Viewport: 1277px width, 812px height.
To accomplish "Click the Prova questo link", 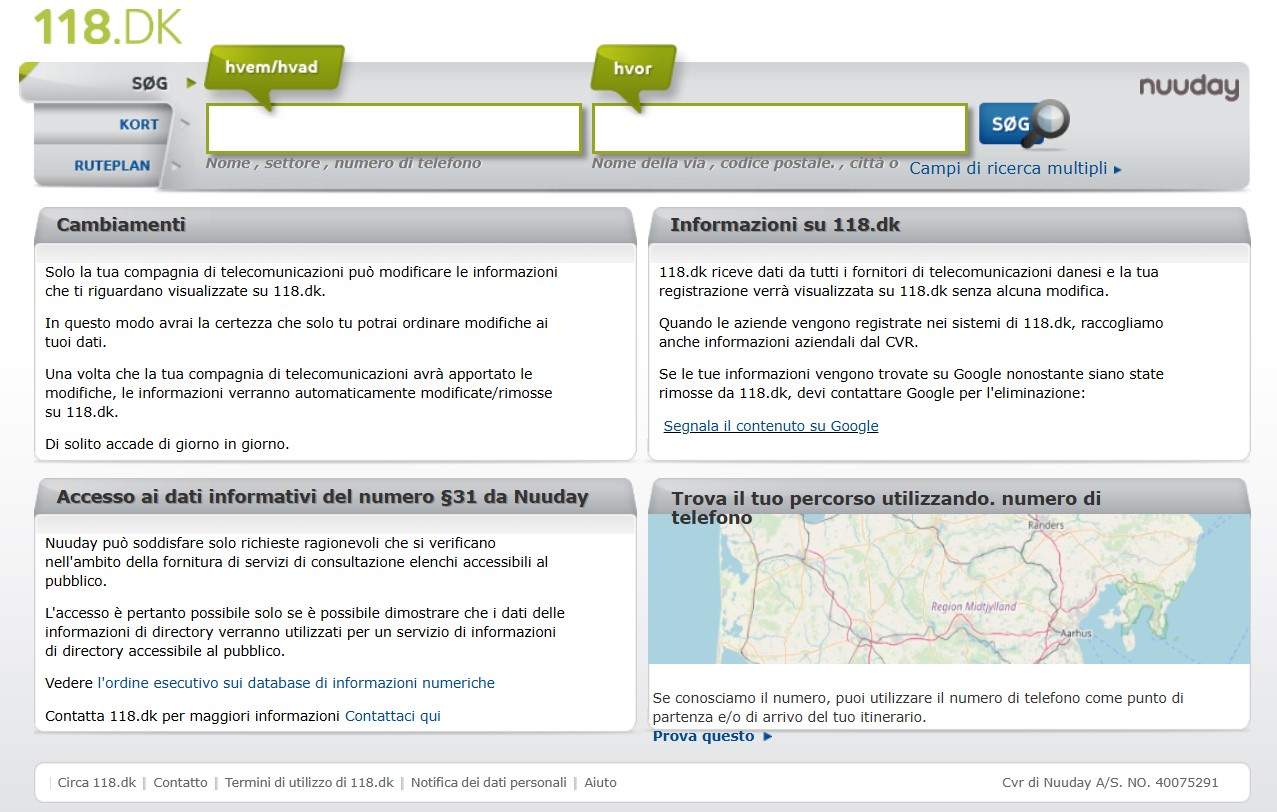I will pyautogui.click(x=713, y=736).
